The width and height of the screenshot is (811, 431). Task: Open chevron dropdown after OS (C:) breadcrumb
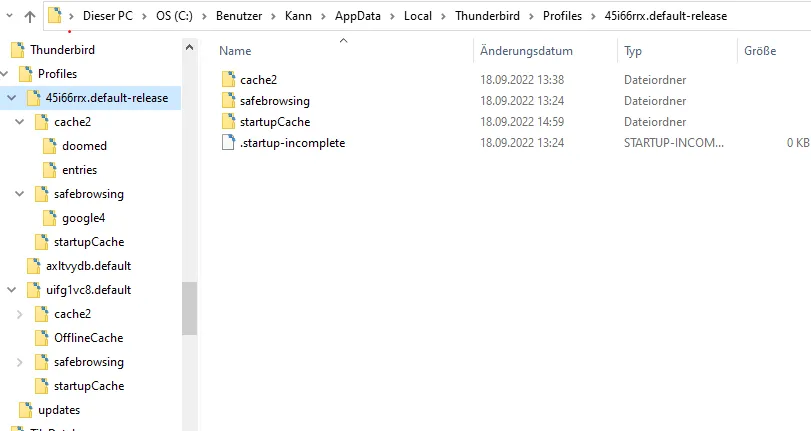[204, 17]
